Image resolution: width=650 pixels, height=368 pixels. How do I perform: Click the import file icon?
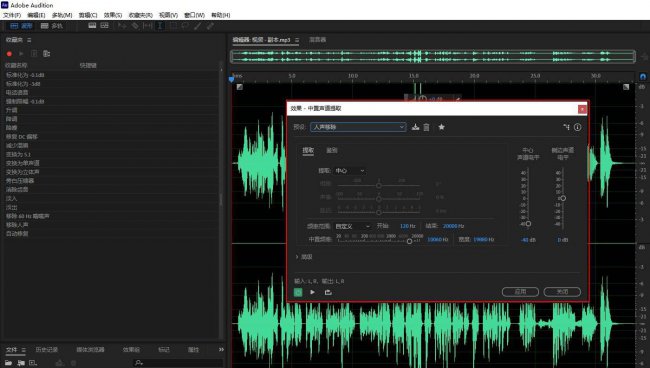click(x=21, y=363)
